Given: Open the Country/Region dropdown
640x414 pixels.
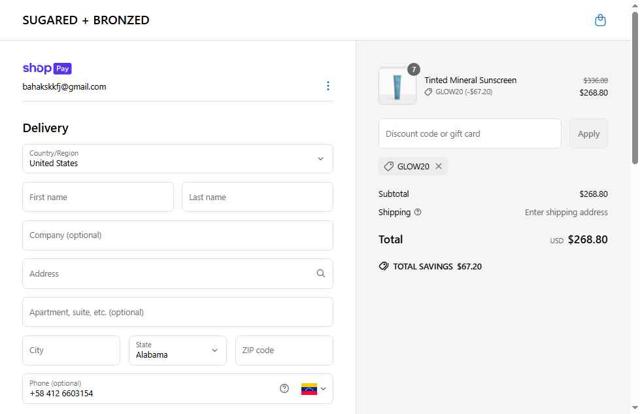Looking at the screenshot, I should click(178, 158).
